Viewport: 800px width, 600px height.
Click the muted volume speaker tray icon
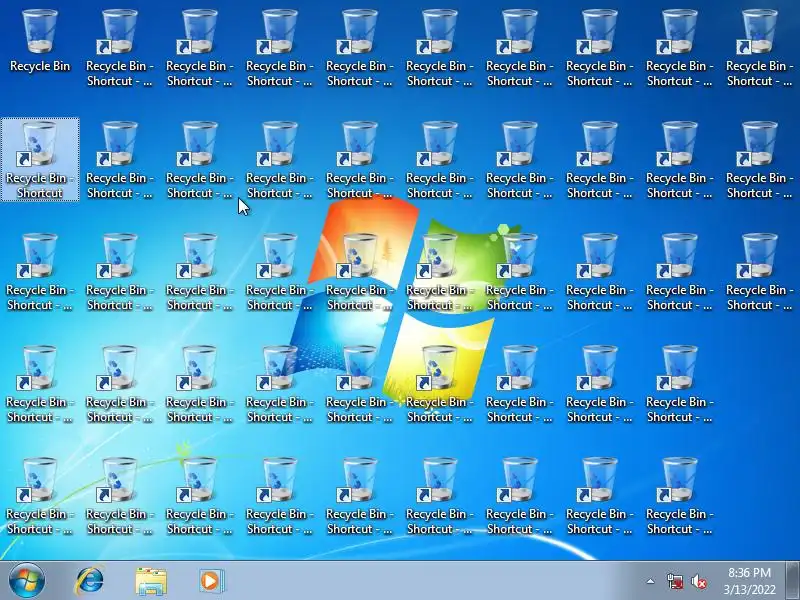pos(698,581)
